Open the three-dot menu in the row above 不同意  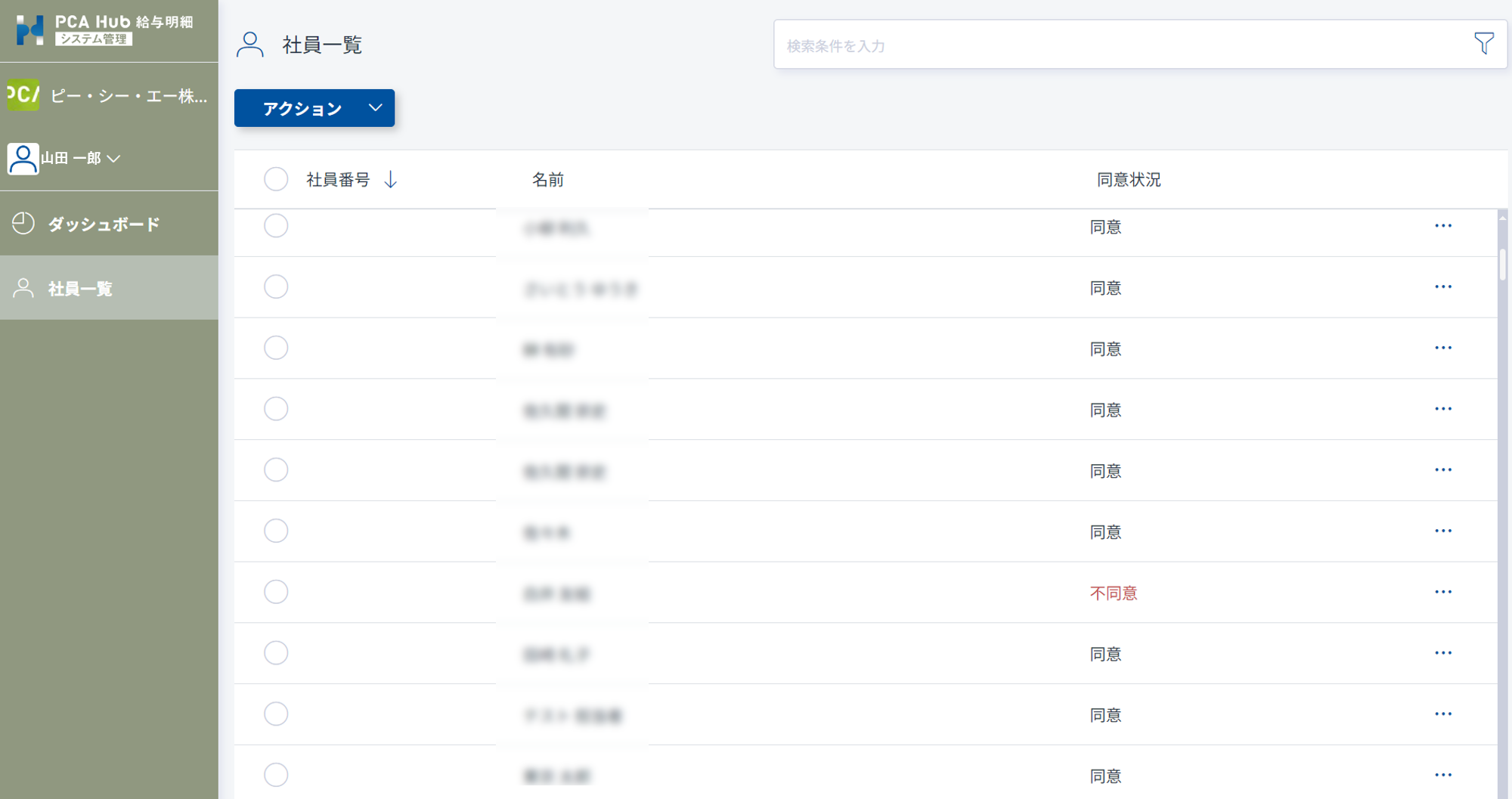(1443, 531)
